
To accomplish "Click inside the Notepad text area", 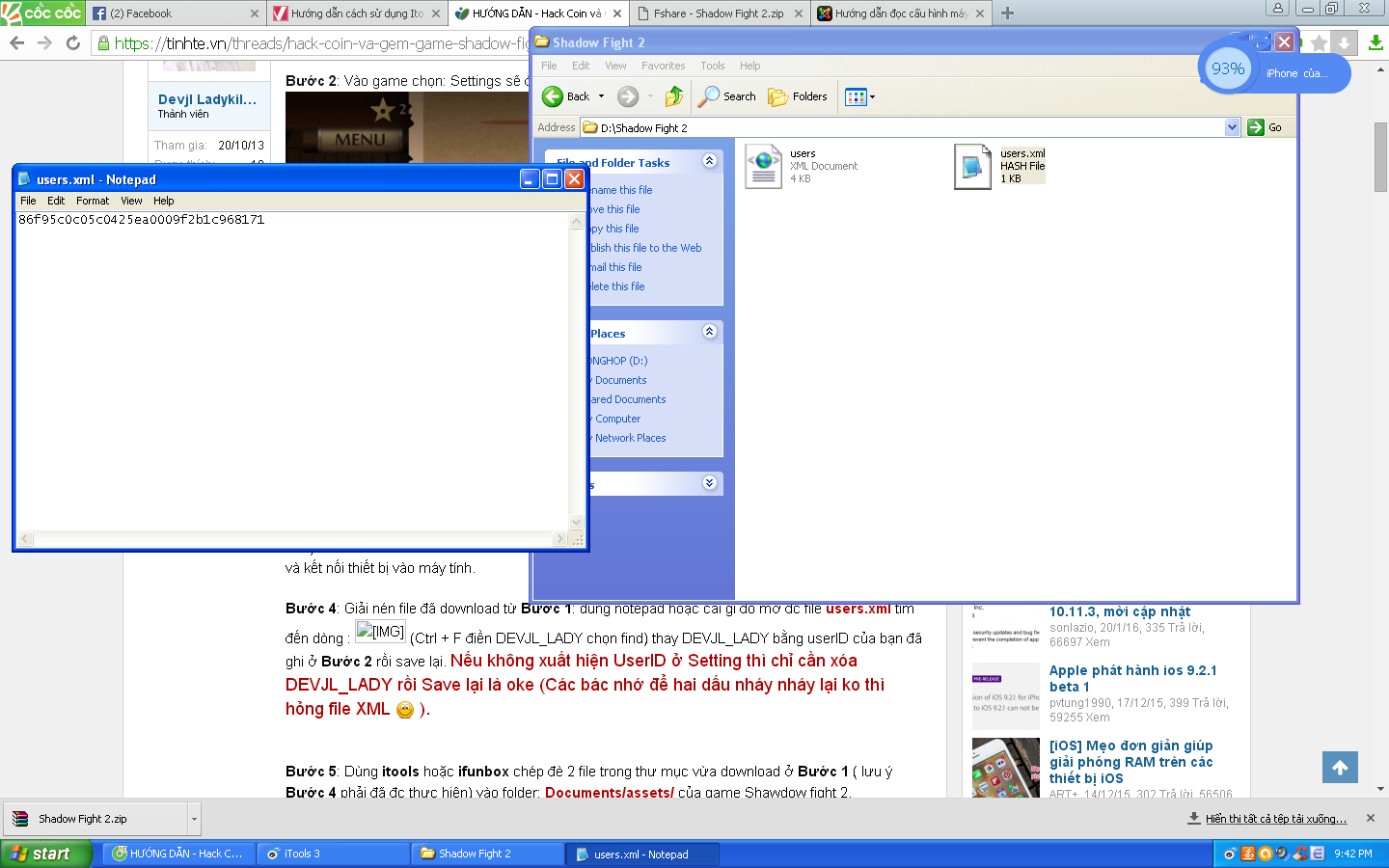I will (x=289, y=366).
